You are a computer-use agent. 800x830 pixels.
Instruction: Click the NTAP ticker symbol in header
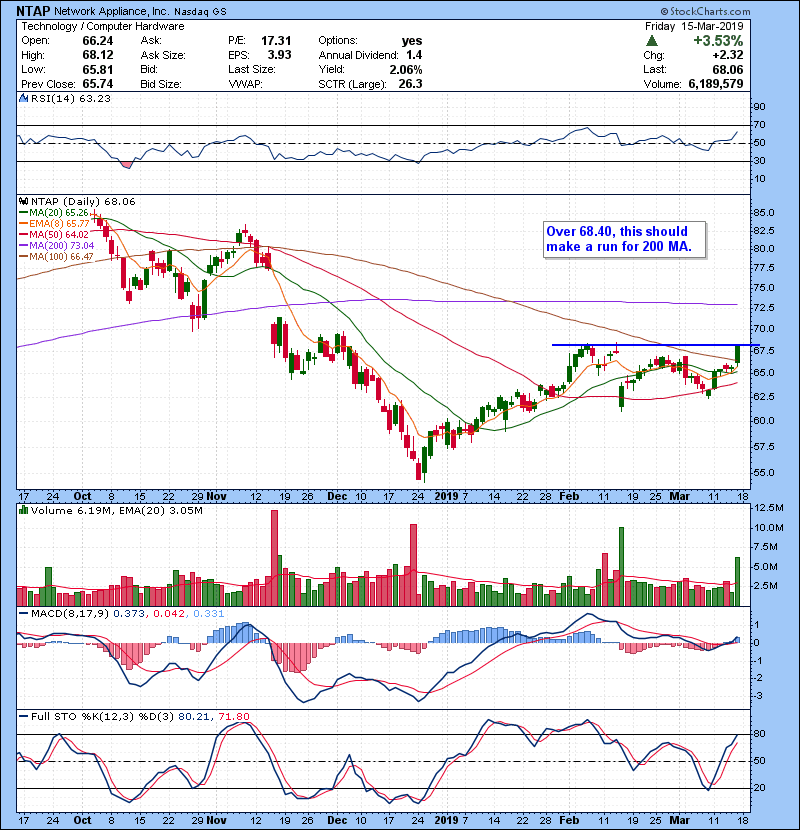tap(33, 11)
